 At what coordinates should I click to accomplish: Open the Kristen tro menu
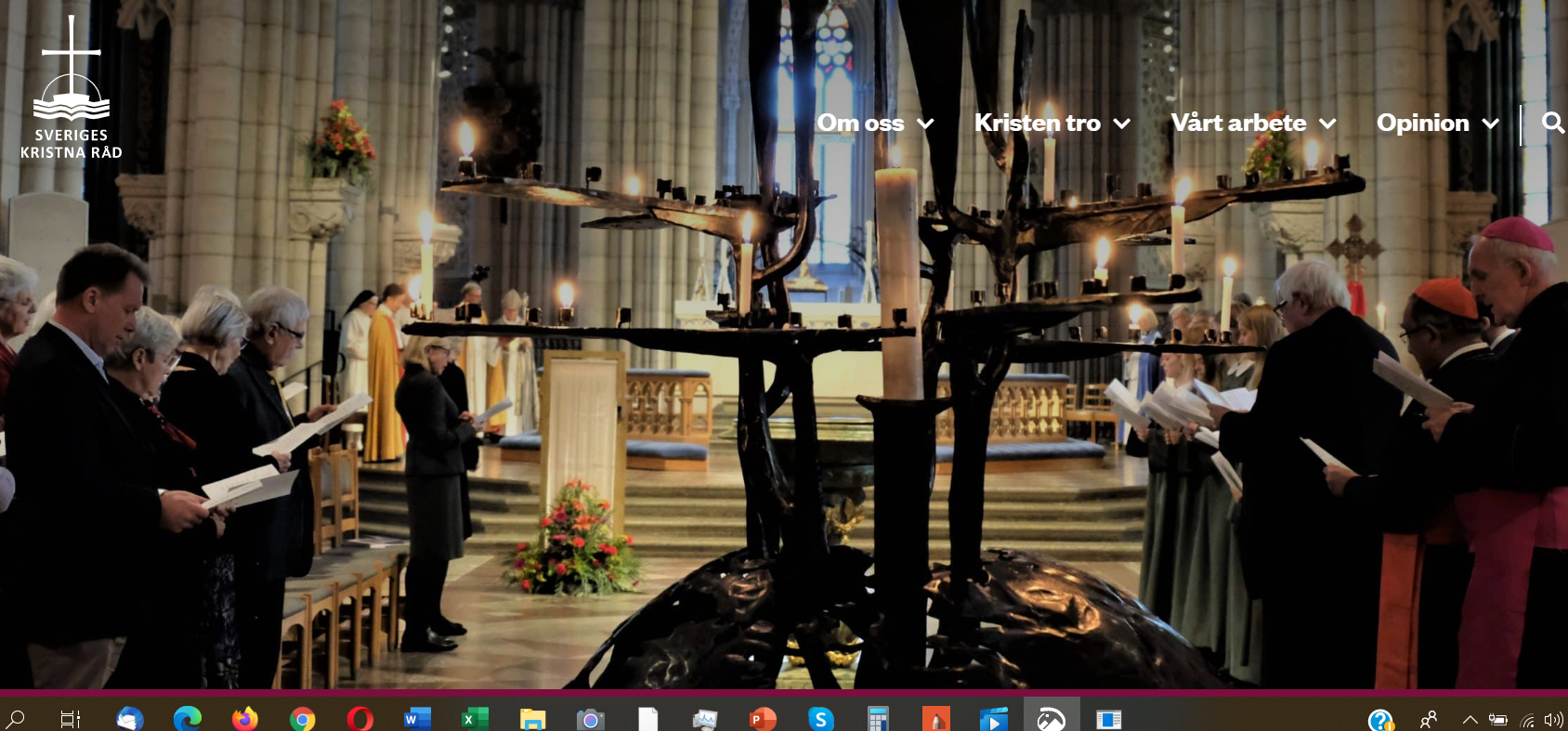tap(1037, 123)
